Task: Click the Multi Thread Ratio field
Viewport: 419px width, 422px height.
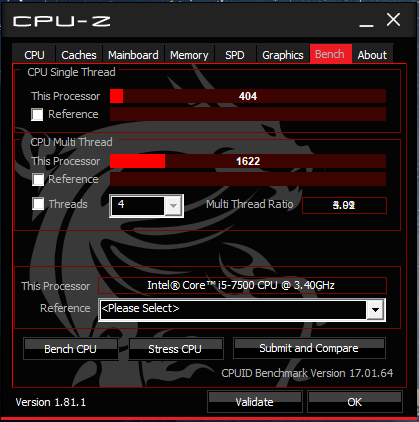Action: tap(344, 205)
